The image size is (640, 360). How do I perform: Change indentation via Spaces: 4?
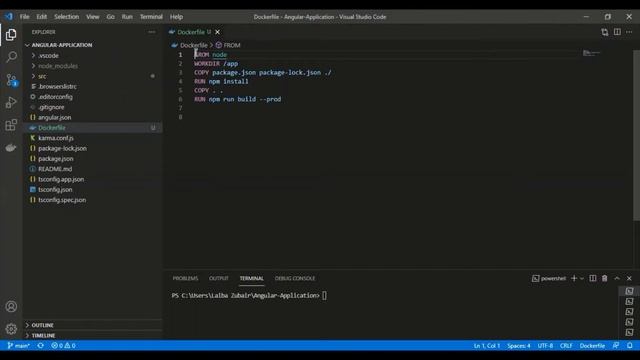(x=519, y=346)
